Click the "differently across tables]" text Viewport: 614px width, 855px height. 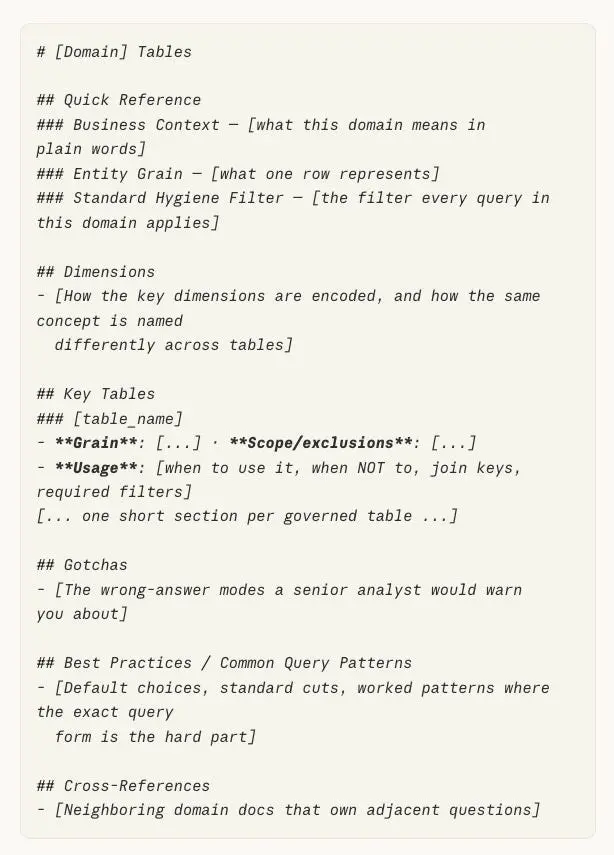click(174, 345)
